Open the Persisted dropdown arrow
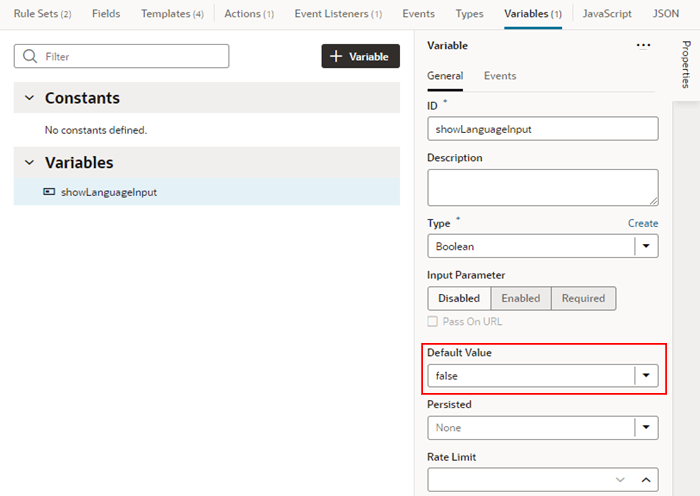 646,428
